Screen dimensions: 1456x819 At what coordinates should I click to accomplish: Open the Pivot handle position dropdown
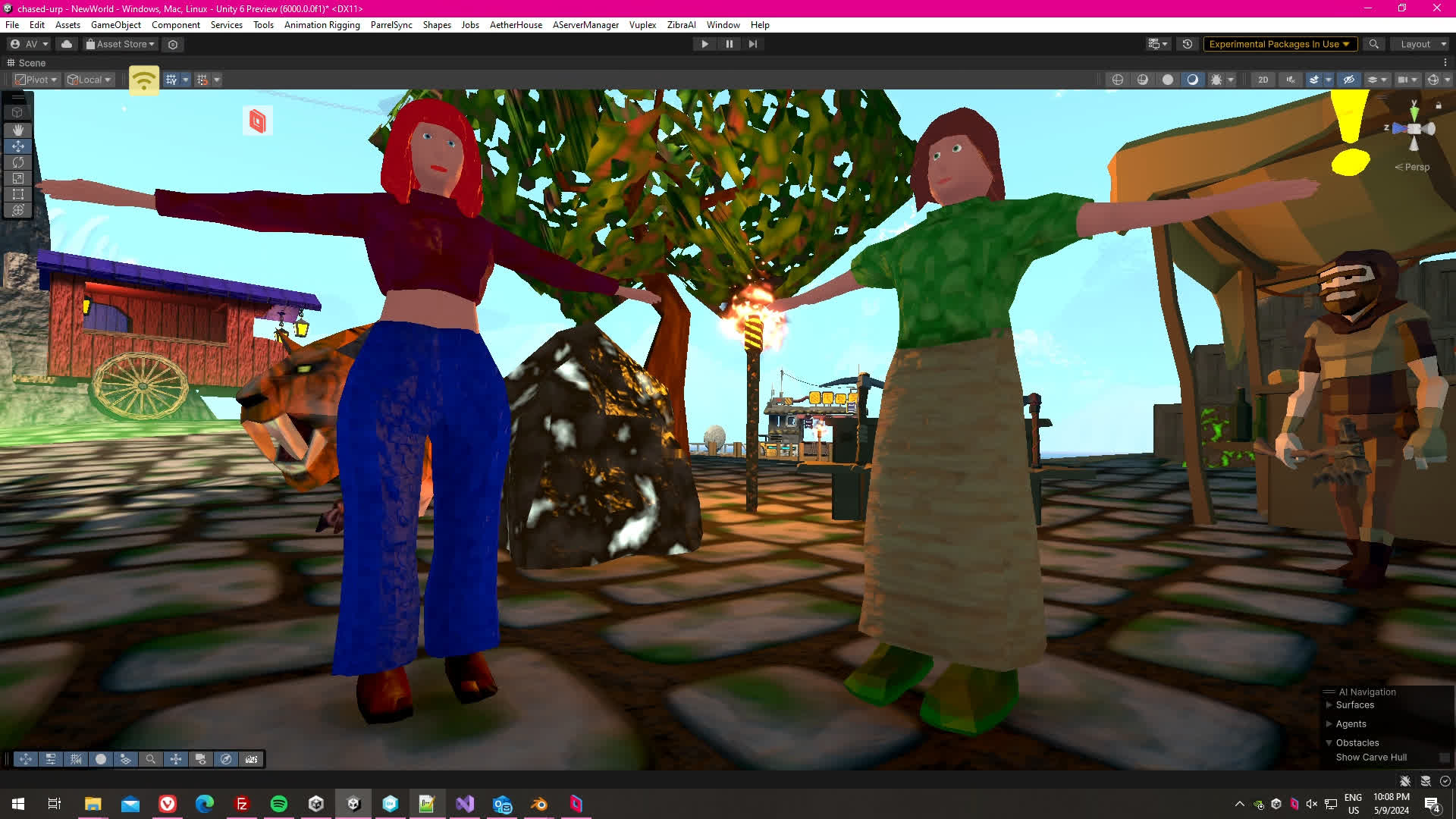tap(36, 80)
